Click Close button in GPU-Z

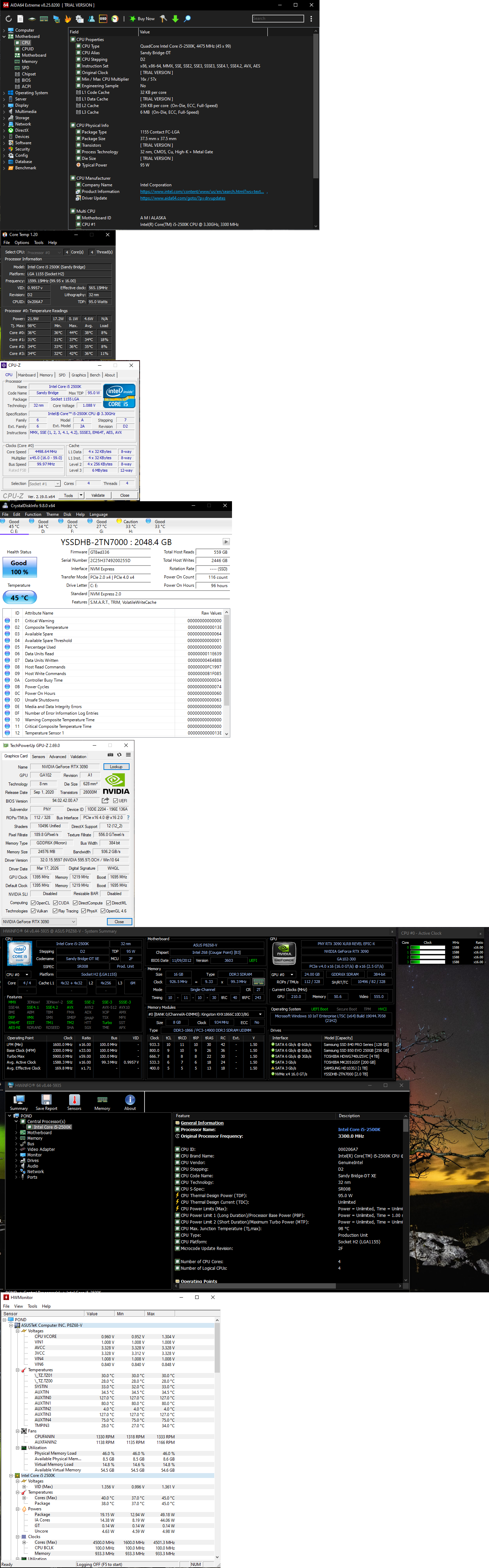point(119,921)
